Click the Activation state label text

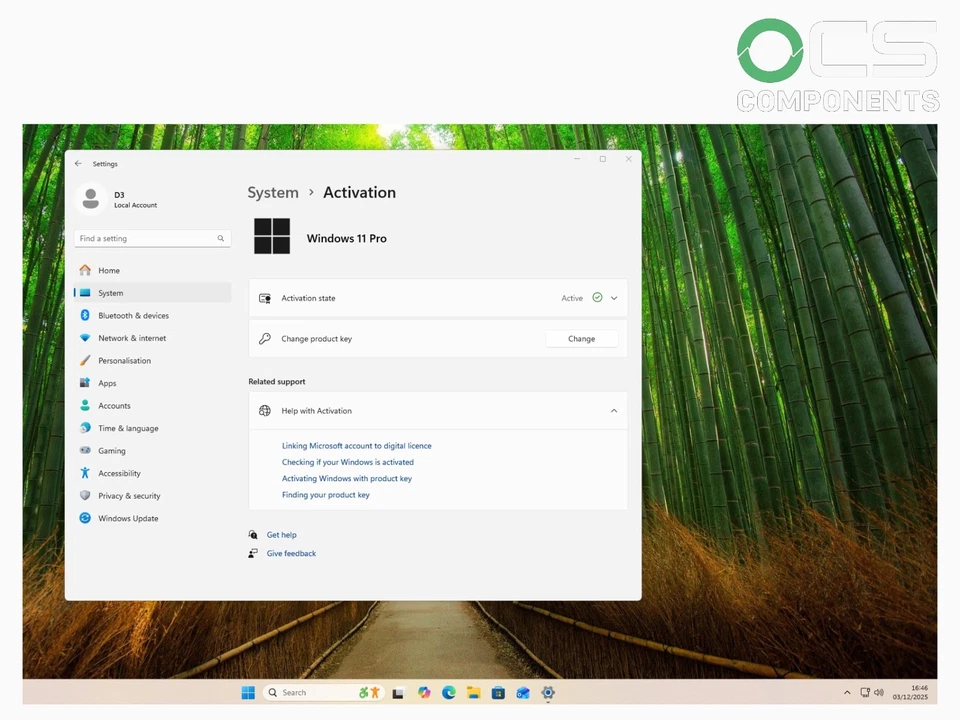[308, 298]
